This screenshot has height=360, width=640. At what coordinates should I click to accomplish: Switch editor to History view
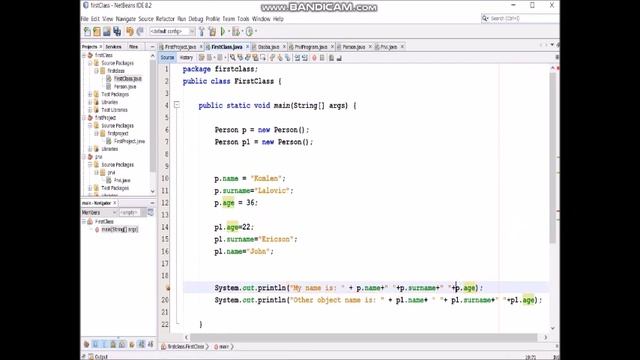click(186, 58)
